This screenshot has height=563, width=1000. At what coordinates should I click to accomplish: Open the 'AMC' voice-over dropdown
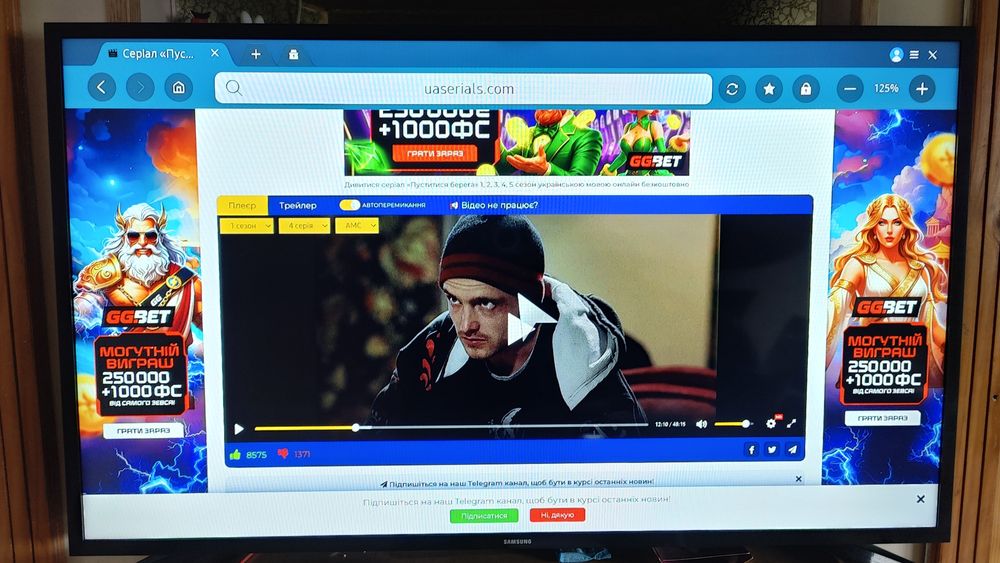(357, 225)
